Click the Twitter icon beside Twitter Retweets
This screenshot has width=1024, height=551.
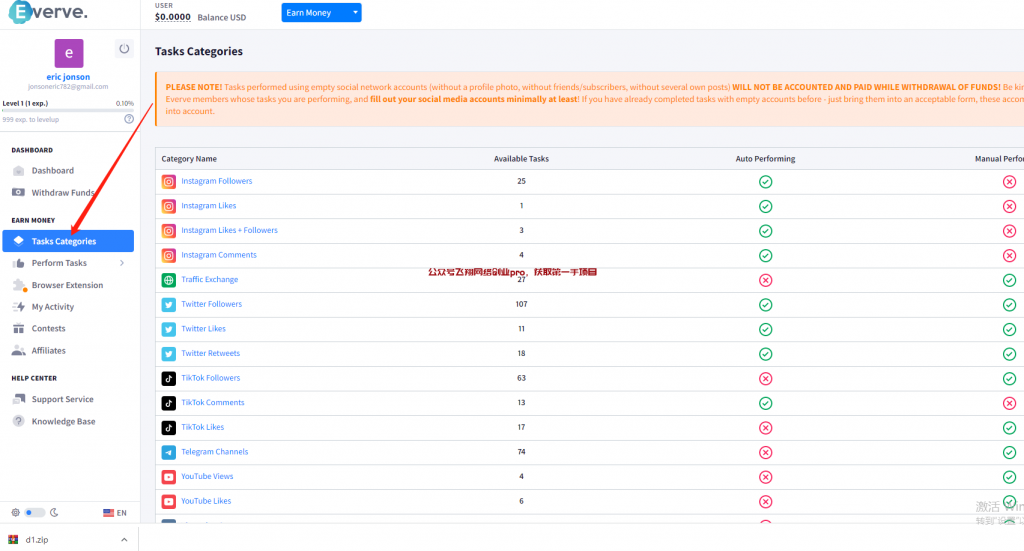169,353
